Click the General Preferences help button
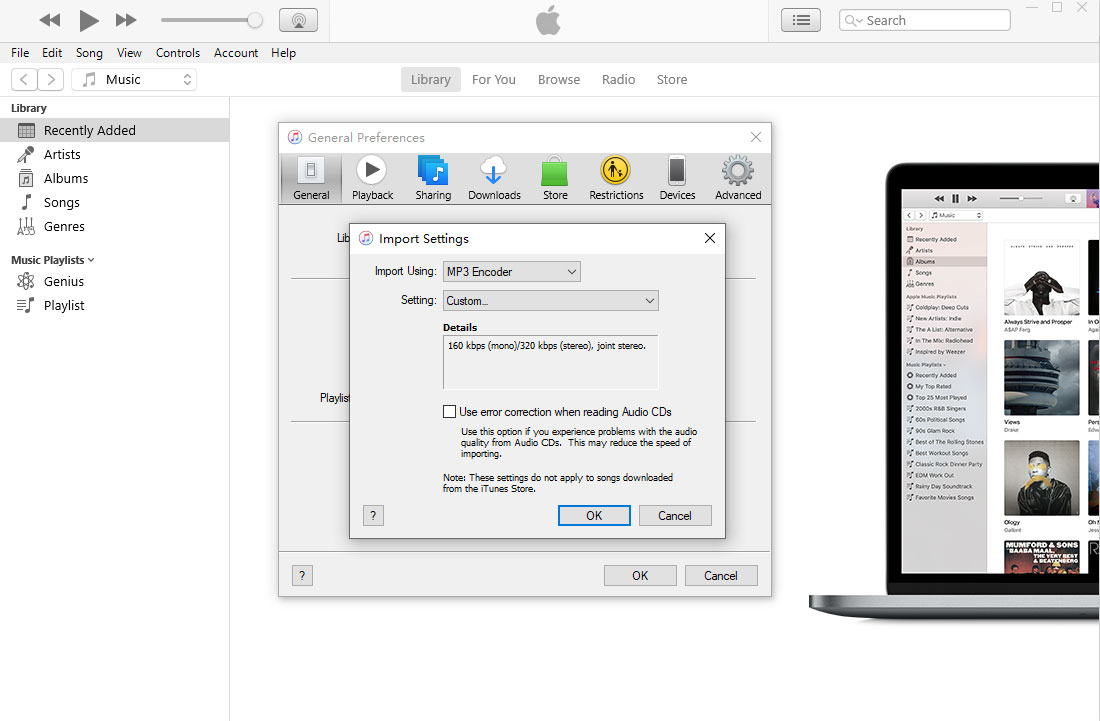Viewport: 1100px width, 721px height. pyautogui.click(x=302, y=576)
